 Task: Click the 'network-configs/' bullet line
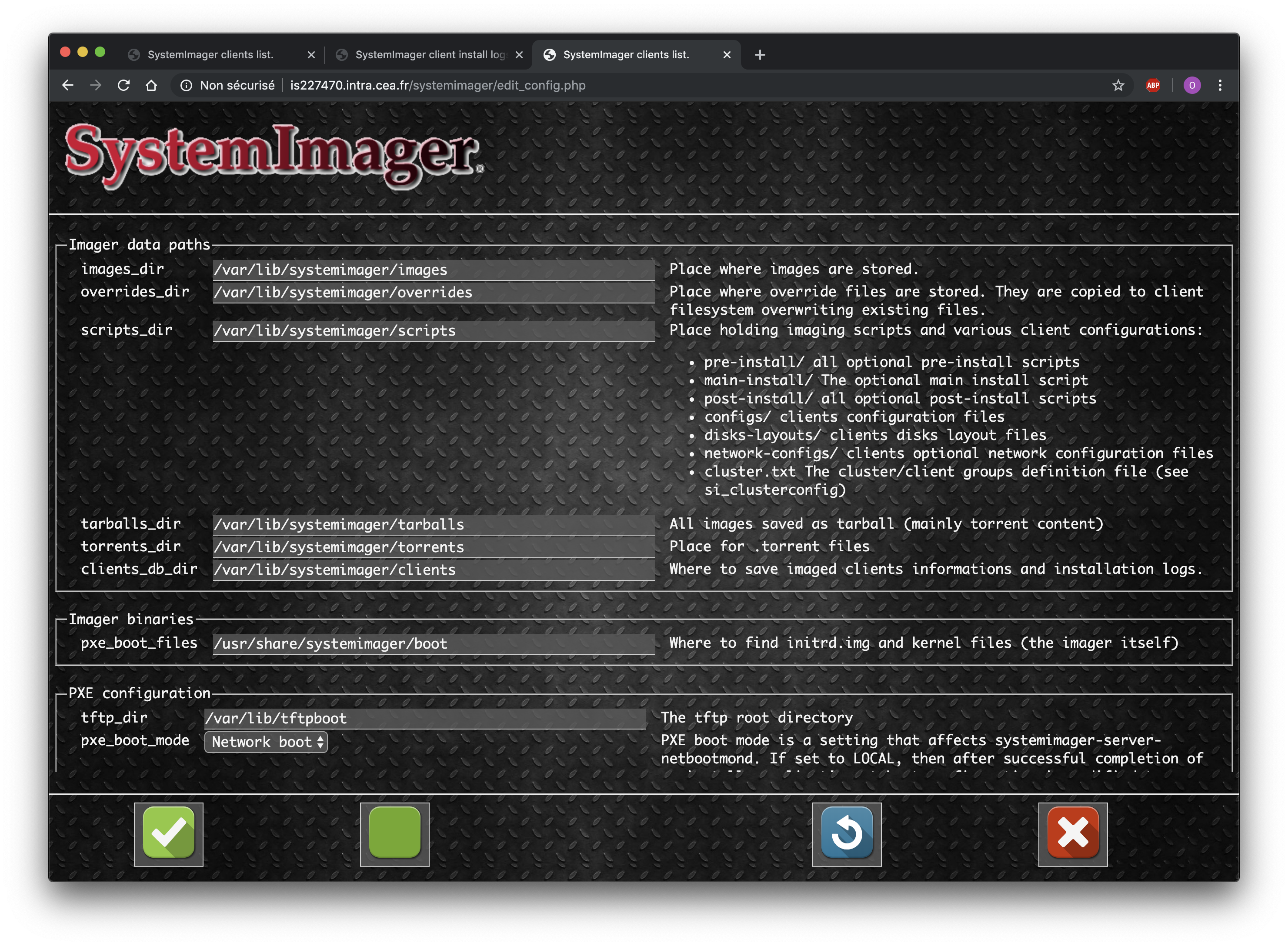pyautogui.click(x=958, y=454)
